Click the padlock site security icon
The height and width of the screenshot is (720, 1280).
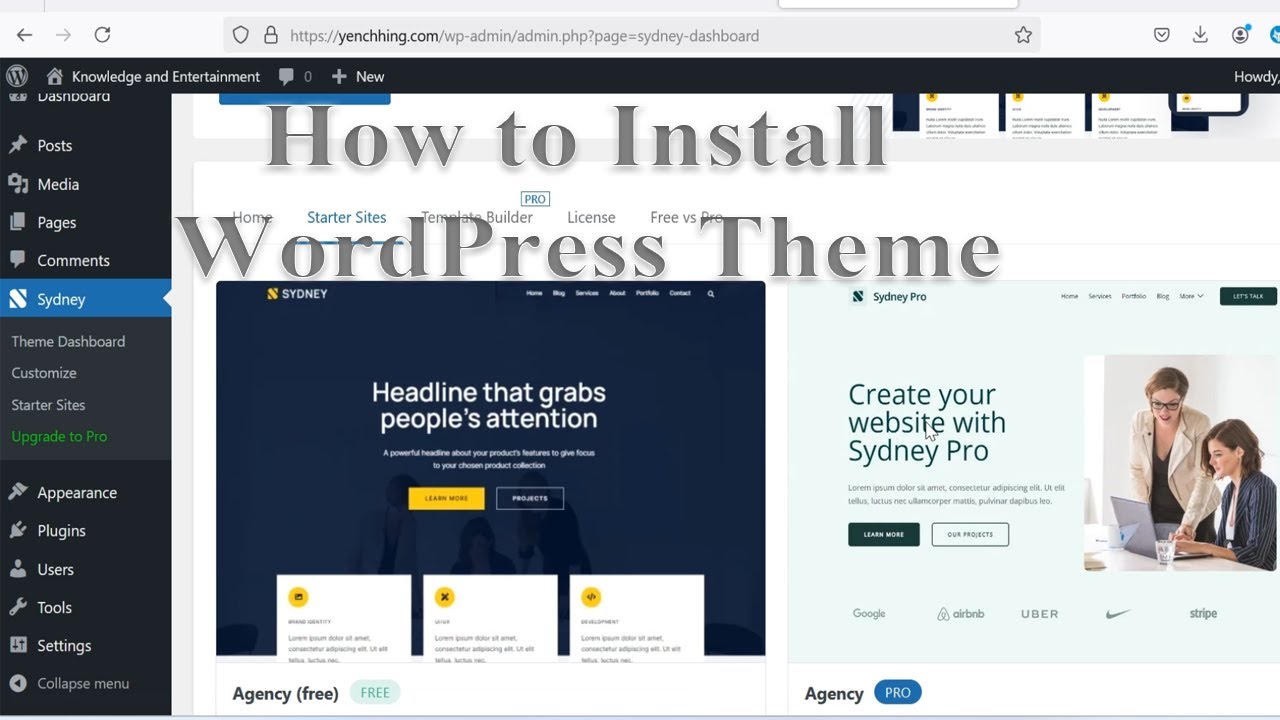(x=270, y=35)
